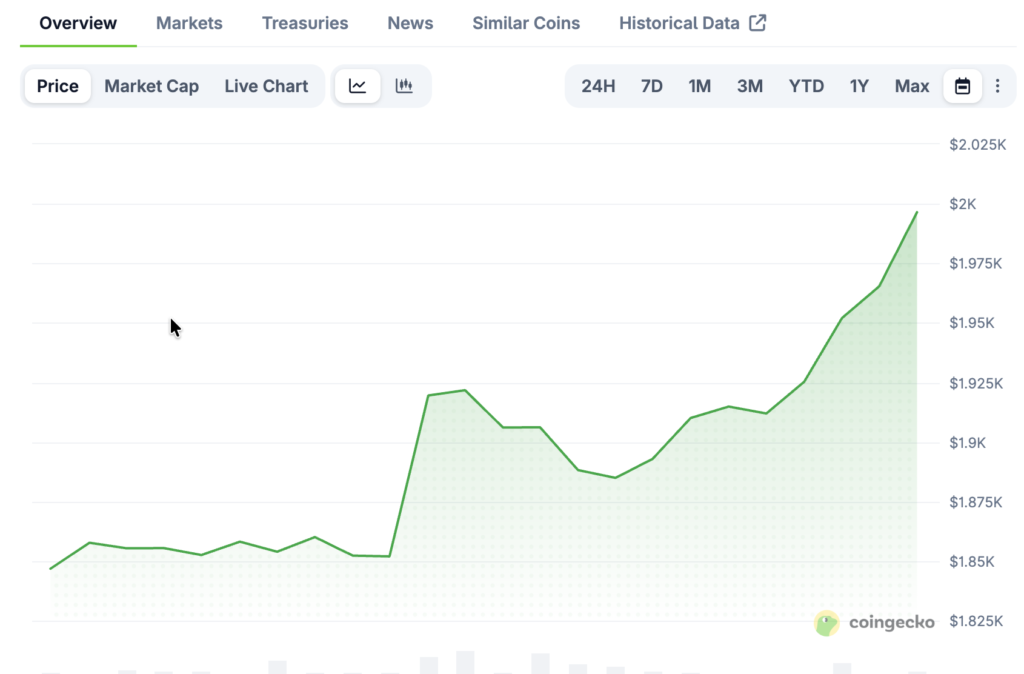Viewport: 1024px width, 674px height.
Task: Open Historical Data external link
Action: 692,23
